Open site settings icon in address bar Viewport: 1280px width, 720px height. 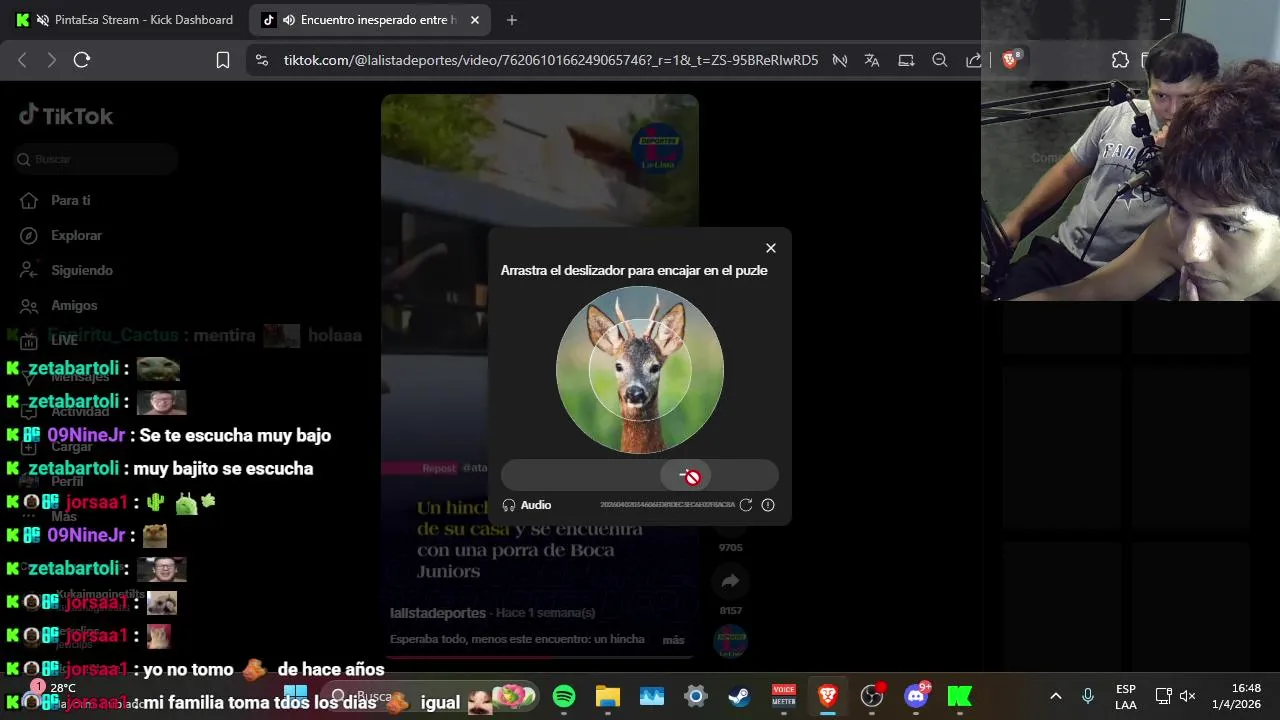point(262,60)
